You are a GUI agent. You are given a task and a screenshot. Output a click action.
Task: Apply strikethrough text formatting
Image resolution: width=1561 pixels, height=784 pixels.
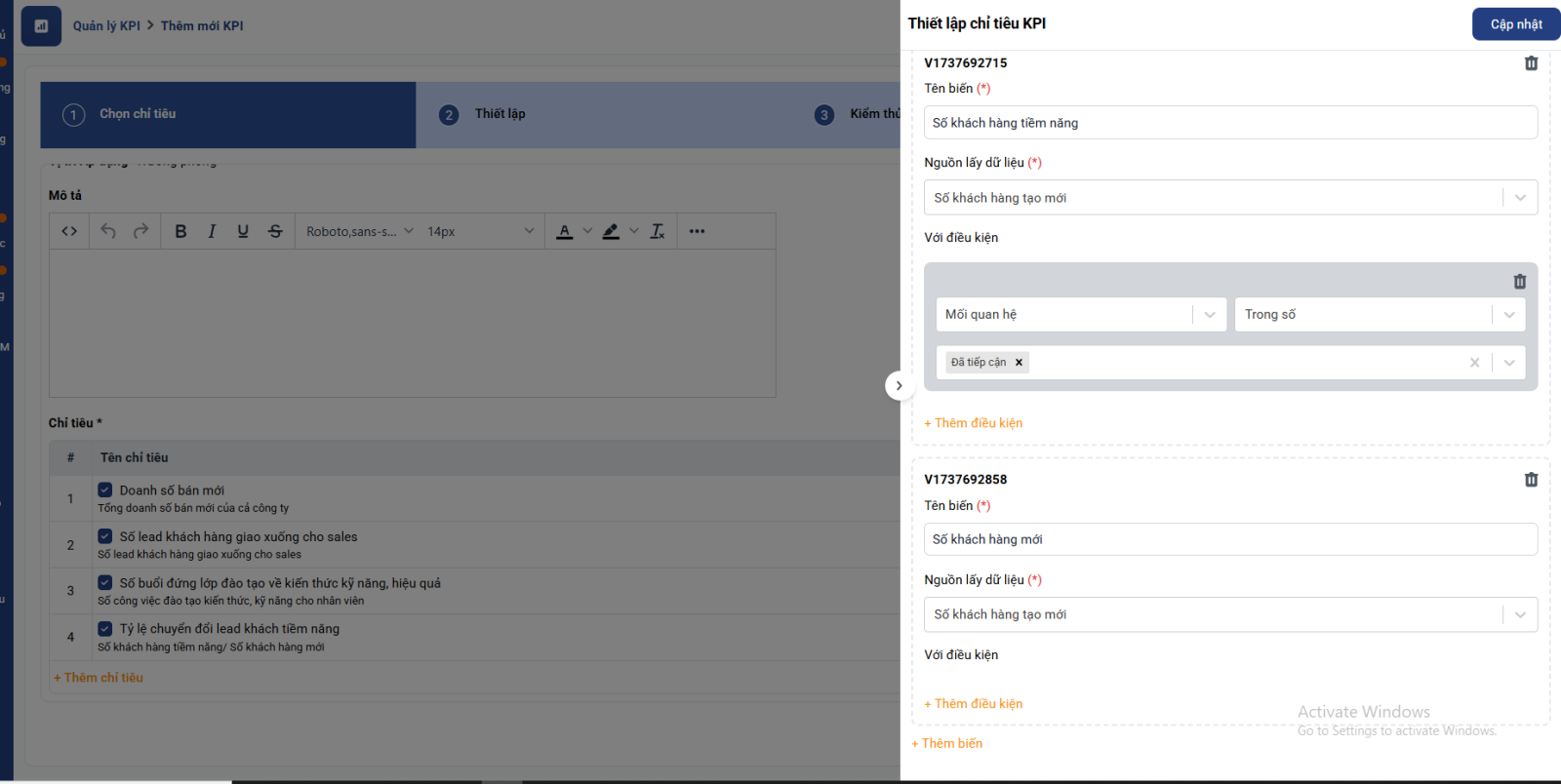pos(275,231)
